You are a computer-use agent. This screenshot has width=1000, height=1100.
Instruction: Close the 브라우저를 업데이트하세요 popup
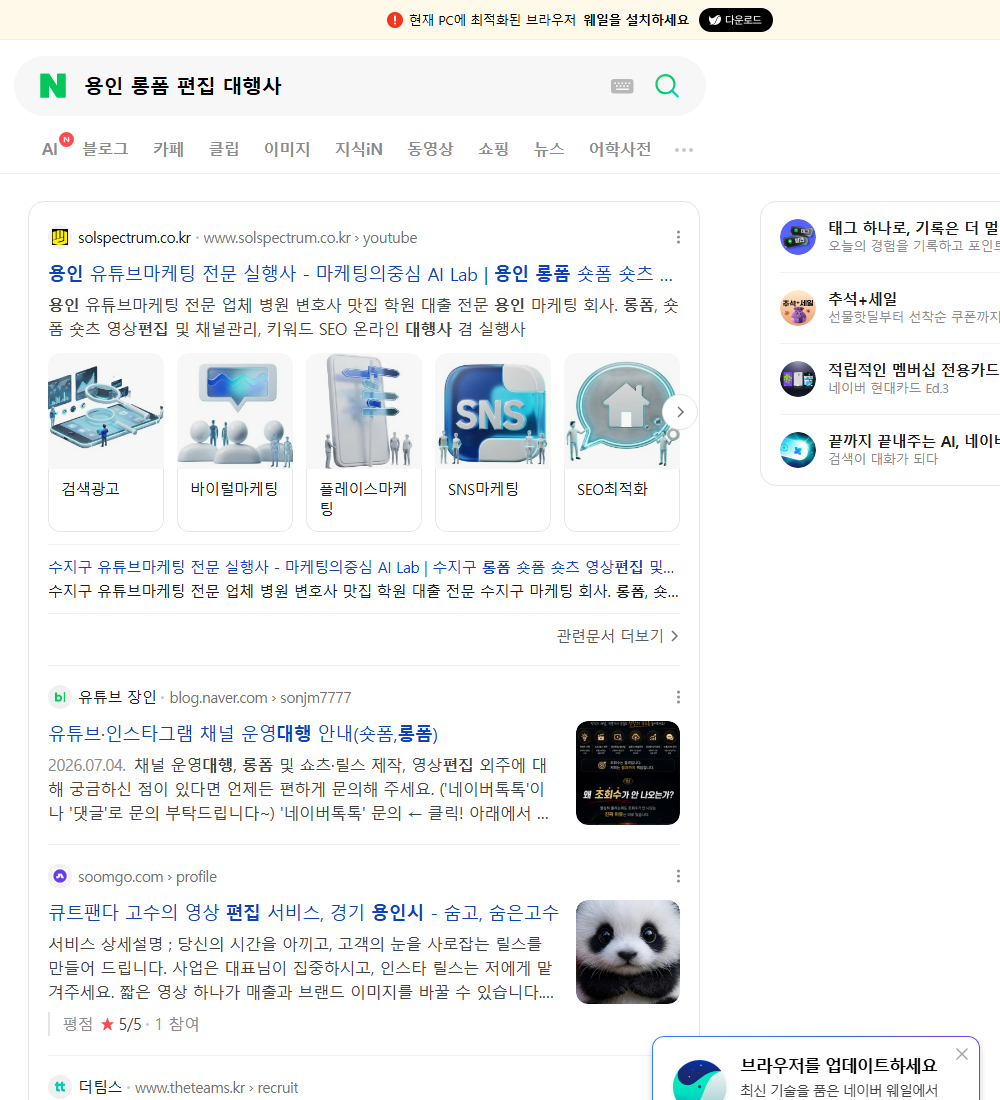tap(962, 1054)
